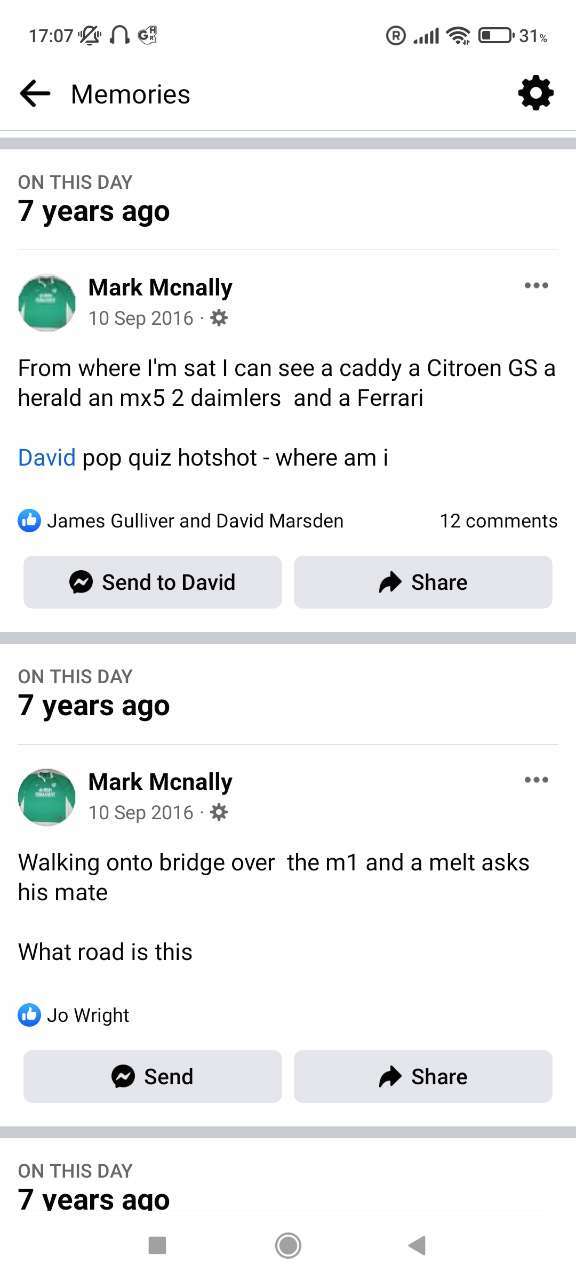Share the m1 bridge memory post
The image size is (576, 1280).
(x=423, y=1076)
